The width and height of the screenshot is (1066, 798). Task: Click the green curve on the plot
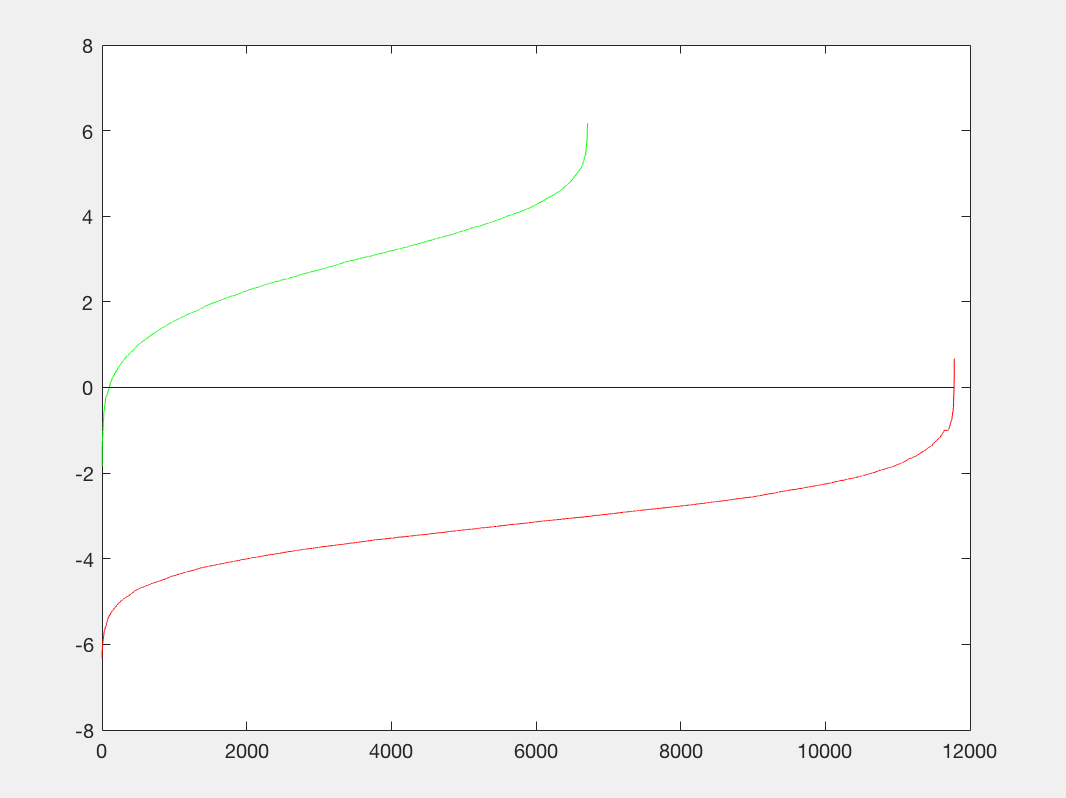391,248
